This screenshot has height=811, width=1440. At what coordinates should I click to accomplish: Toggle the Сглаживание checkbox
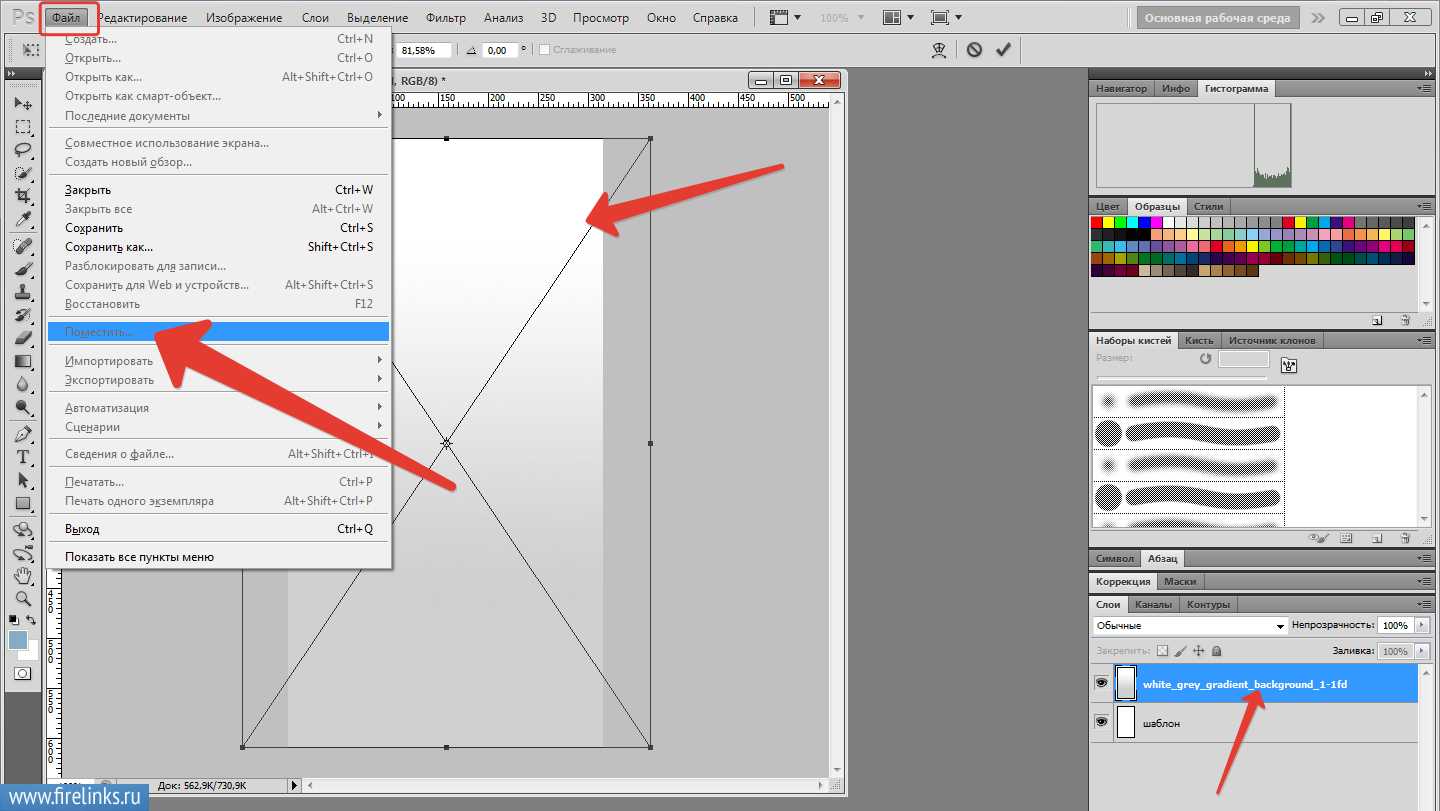[544, 50]
